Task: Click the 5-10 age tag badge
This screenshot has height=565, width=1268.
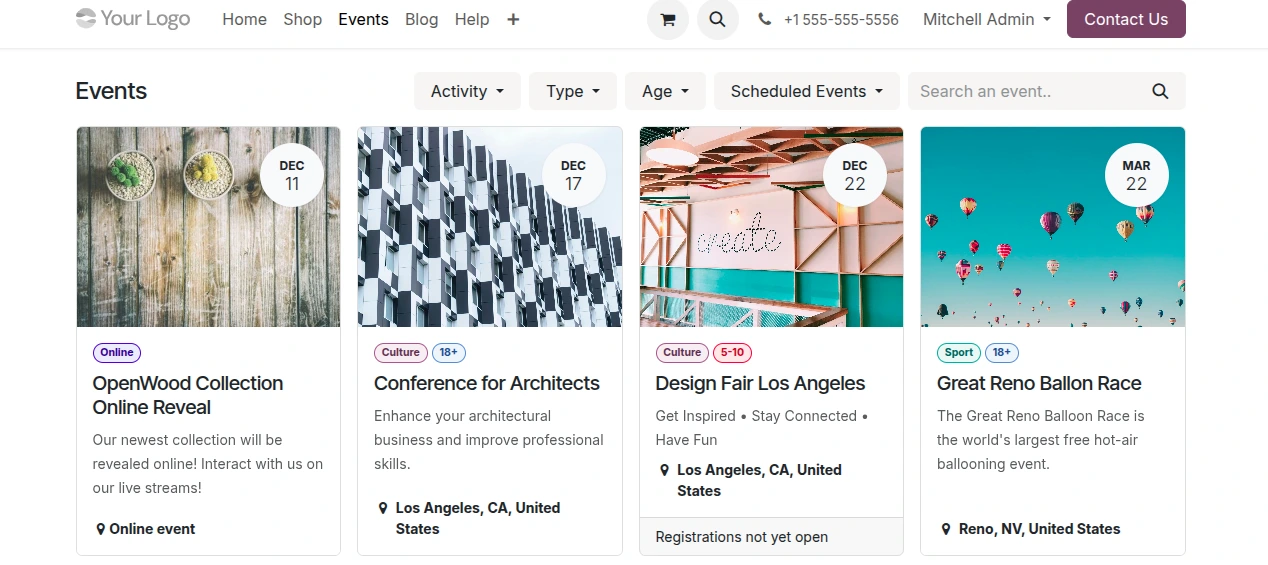Action: click(732, 352)
